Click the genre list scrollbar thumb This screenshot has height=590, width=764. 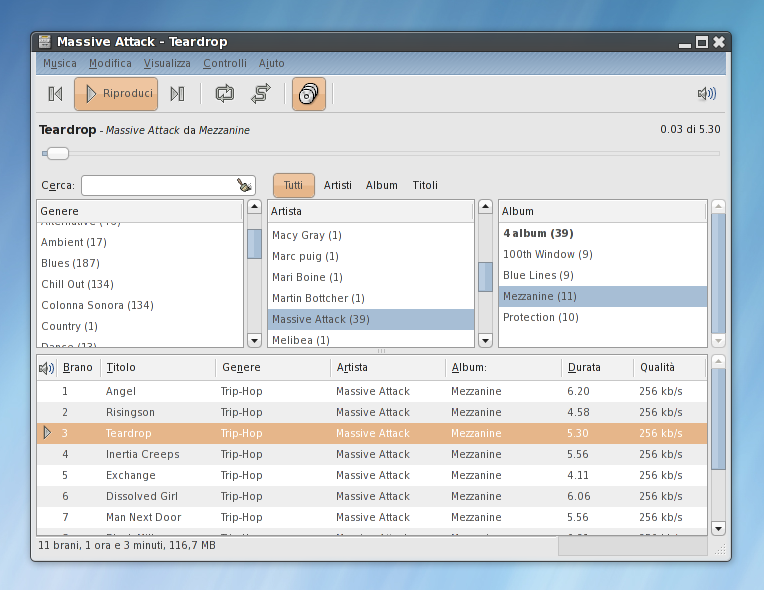pos(254,244)
